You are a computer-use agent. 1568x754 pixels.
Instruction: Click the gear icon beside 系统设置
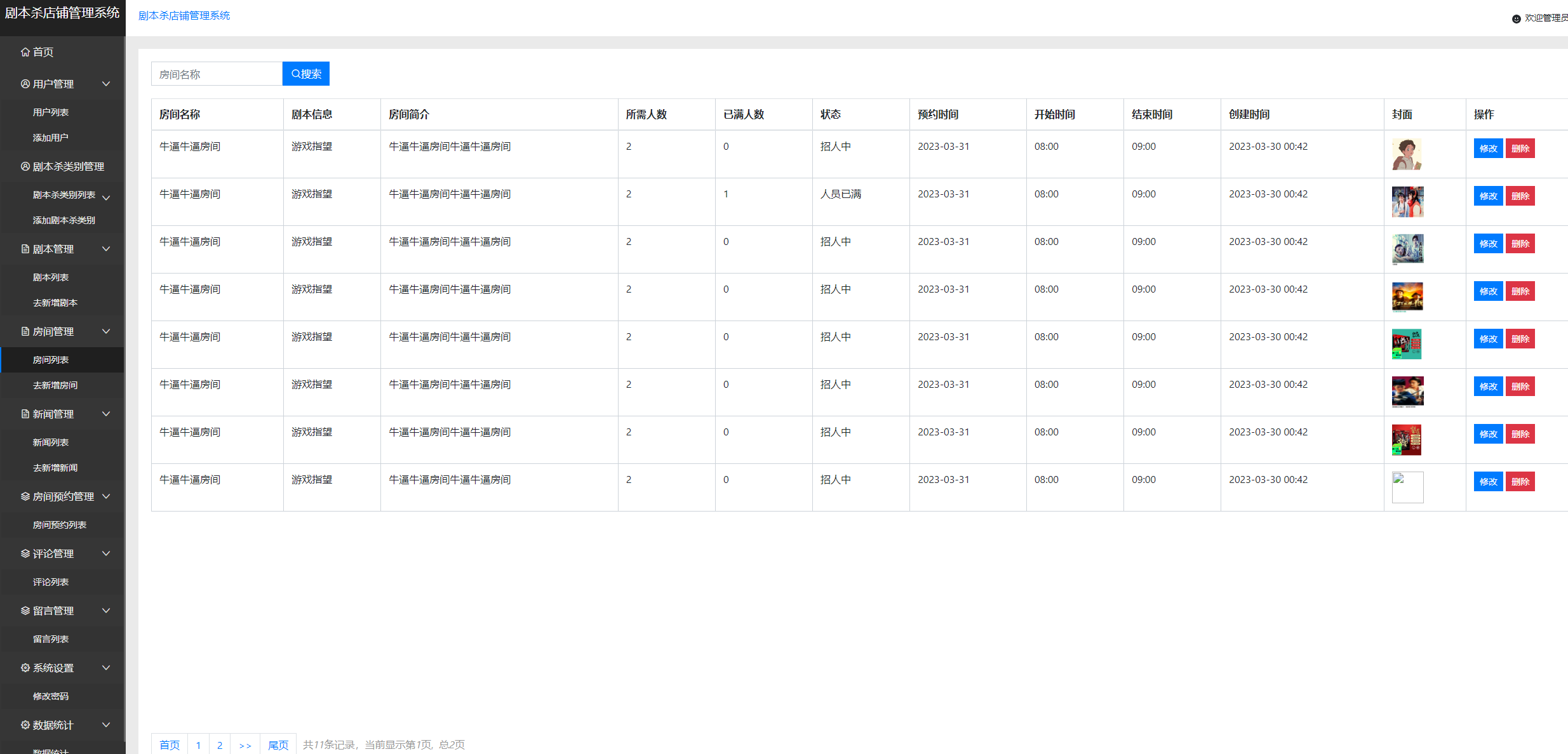click(x=25, y=668)
